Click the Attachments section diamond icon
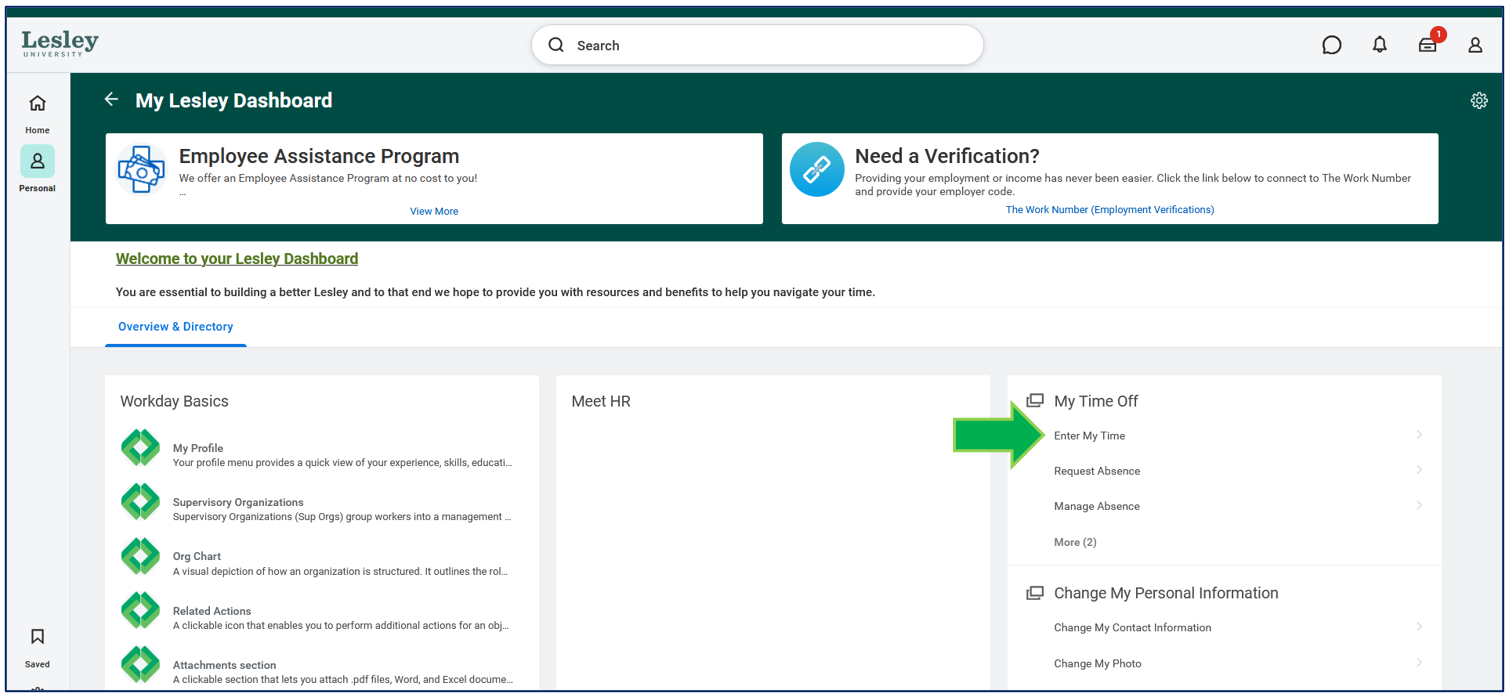Viewport: 1509px width, 697px height. tap(141, 664)
